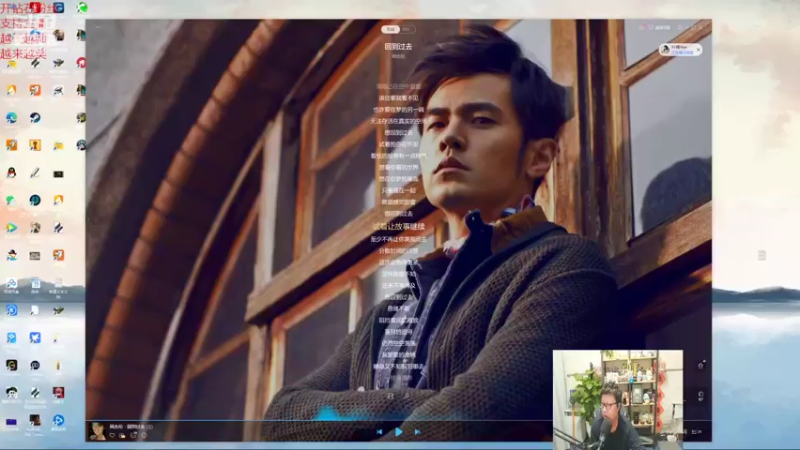Open the green circular icon in desktop's top row
Viewport: 800px width, 450px height.
click(82, 7)
